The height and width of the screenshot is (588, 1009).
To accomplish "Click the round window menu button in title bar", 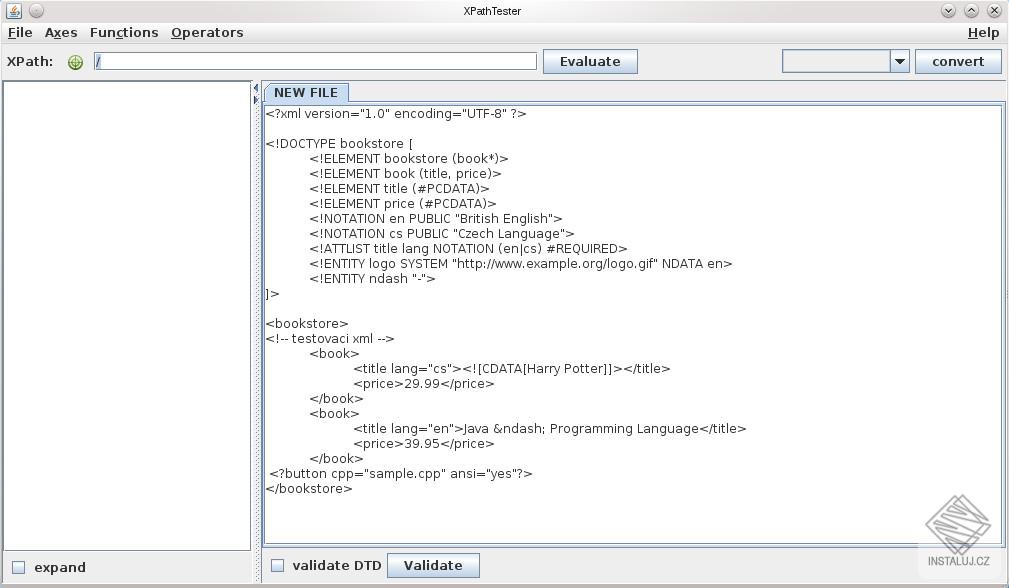I will (x=37, y=10).
